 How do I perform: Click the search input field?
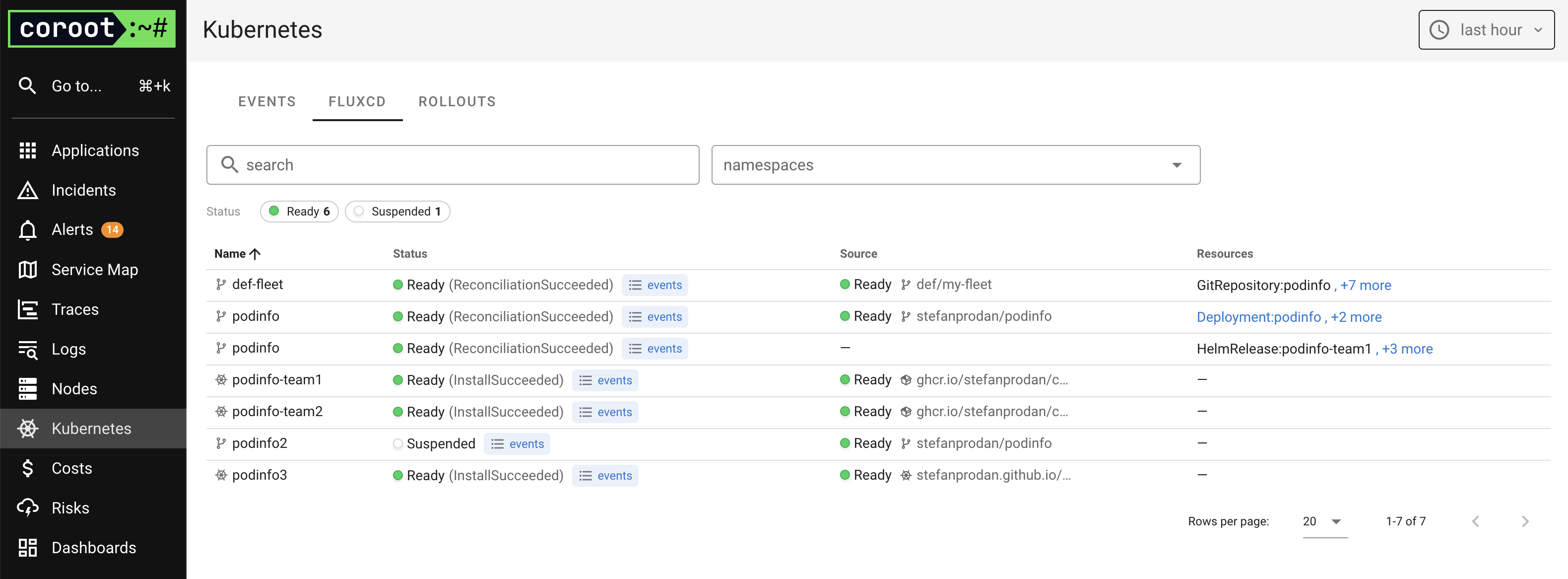(x=453, y=165)
